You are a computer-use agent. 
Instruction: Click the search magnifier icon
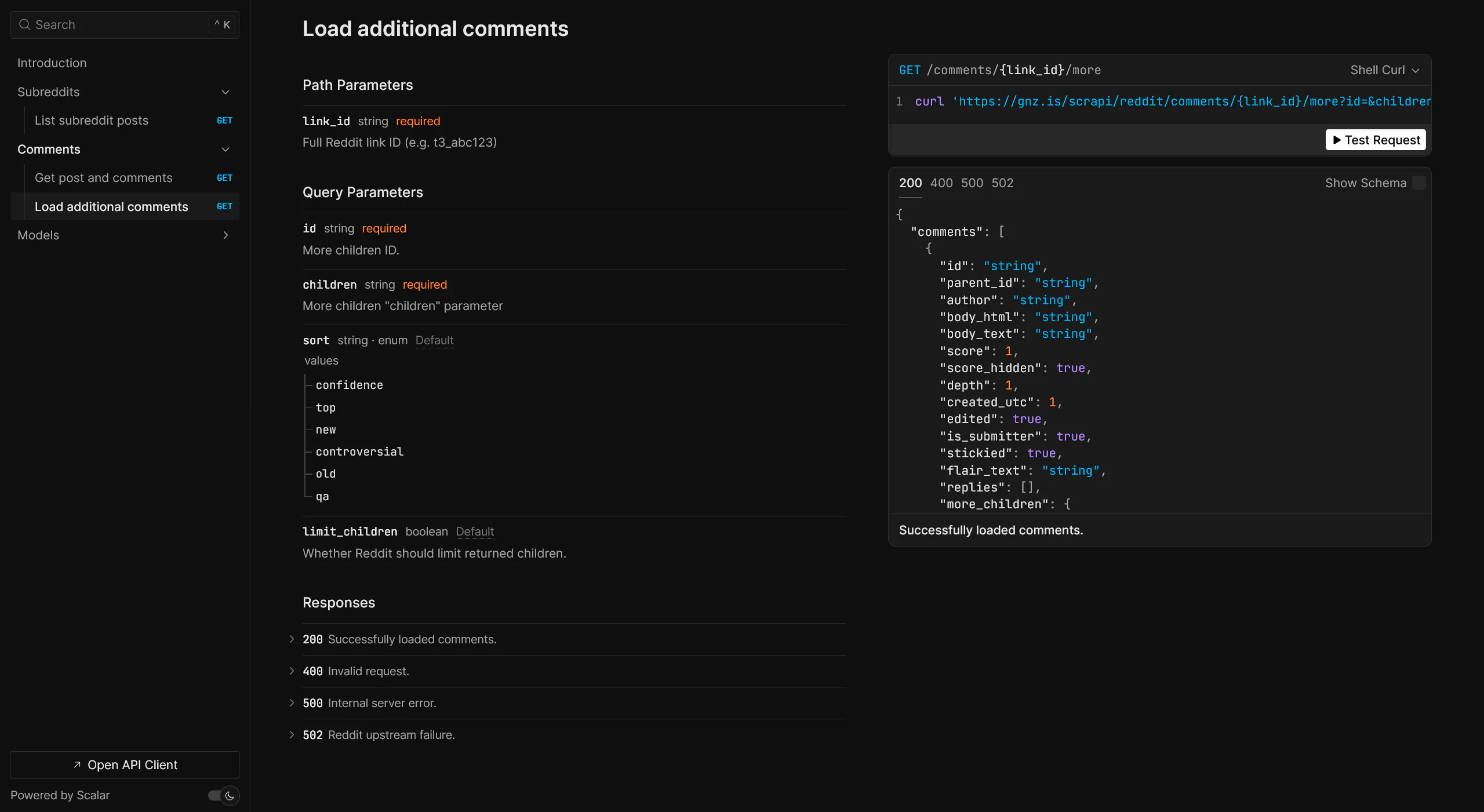[x=24, y=25]
